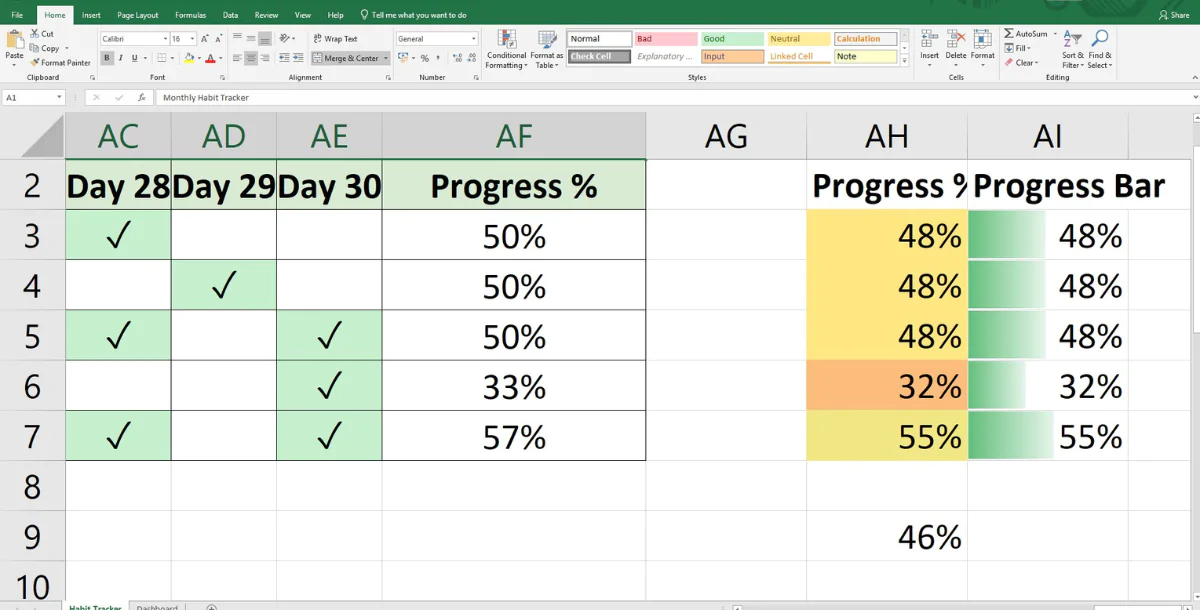Click the Insert Function fx icon
Viewport: 1200px width, 610px height.
click(143, 98)
